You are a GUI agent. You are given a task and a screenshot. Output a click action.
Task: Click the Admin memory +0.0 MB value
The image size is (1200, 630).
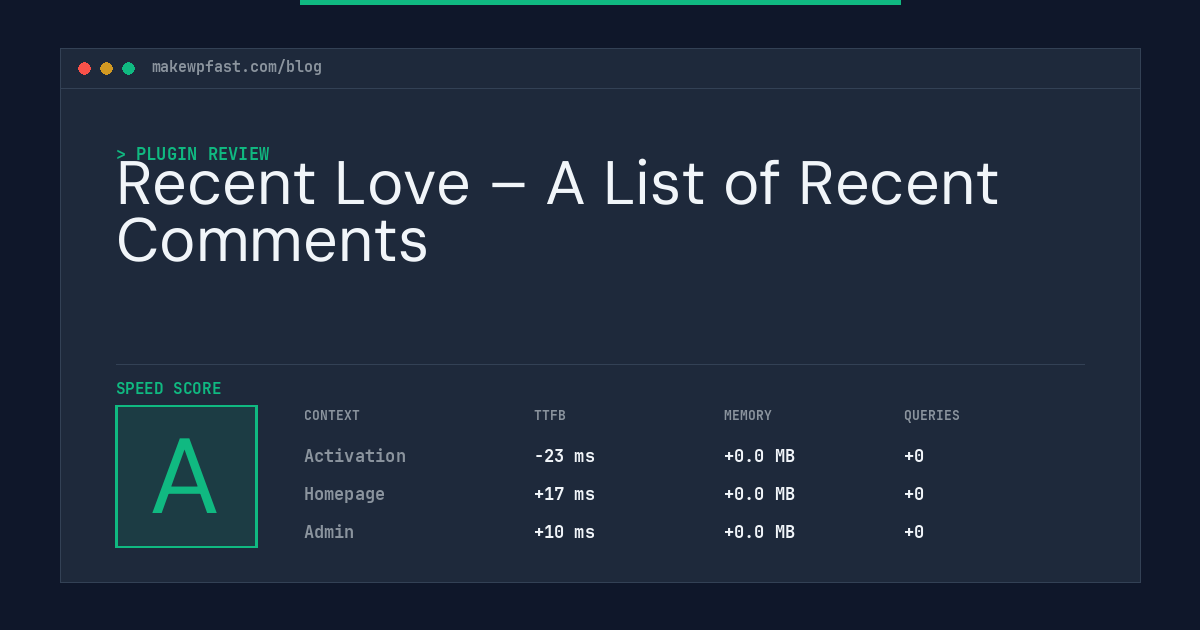pos(759,532)
